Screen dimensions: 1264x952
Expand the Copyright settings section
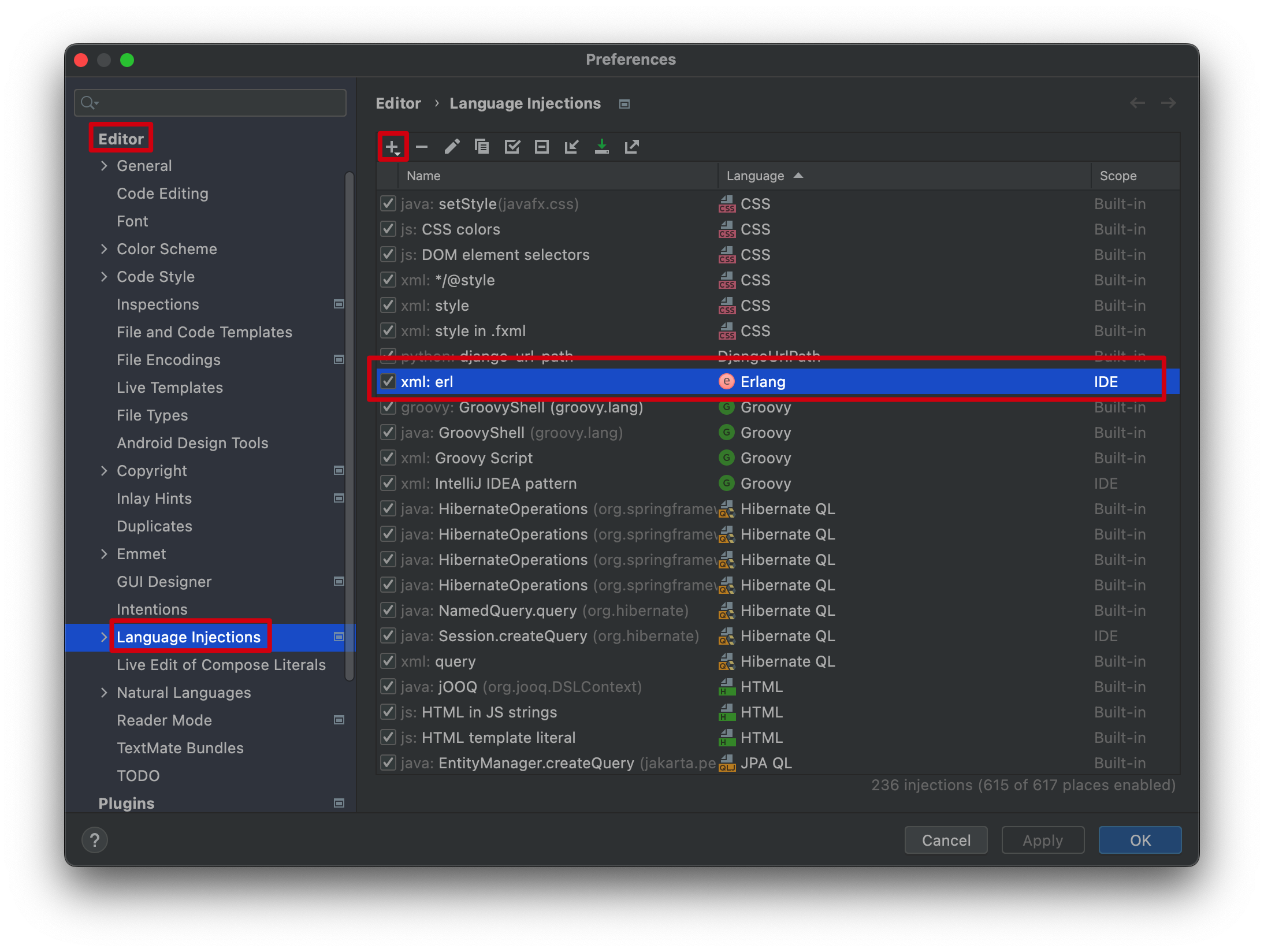point(105,470)
